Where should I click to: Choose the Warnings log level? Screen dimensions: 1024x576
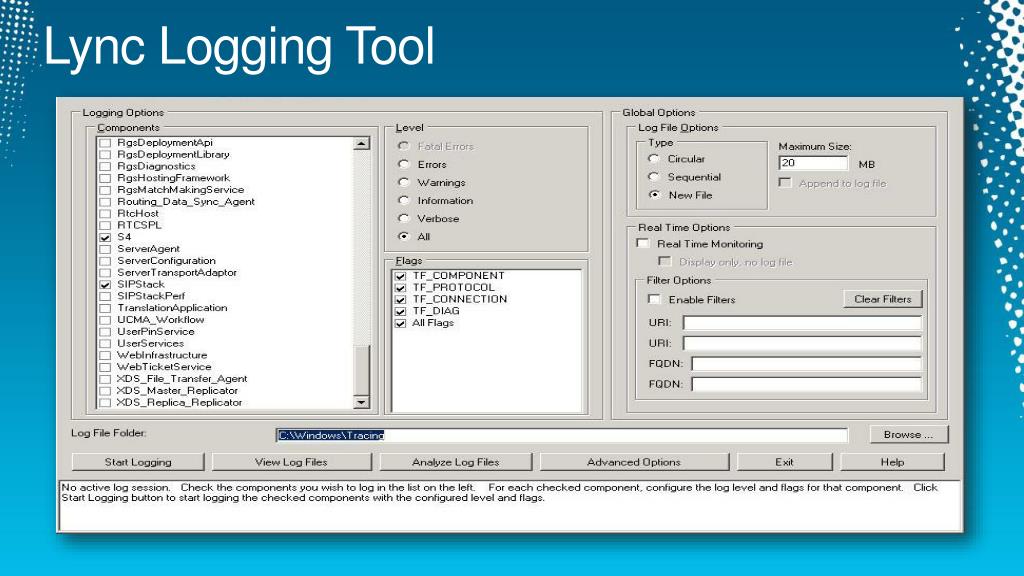click(404, 182)
